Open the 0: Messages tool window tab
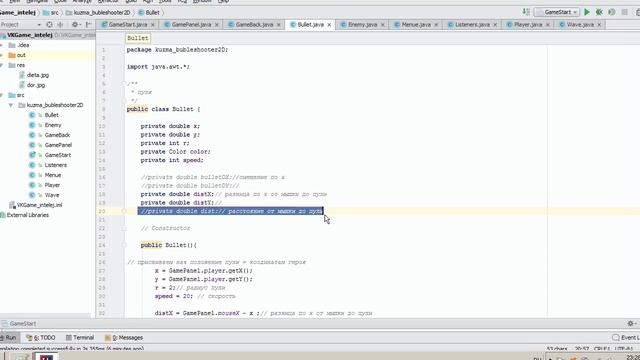The image size is (640, 360). [124, 338]
